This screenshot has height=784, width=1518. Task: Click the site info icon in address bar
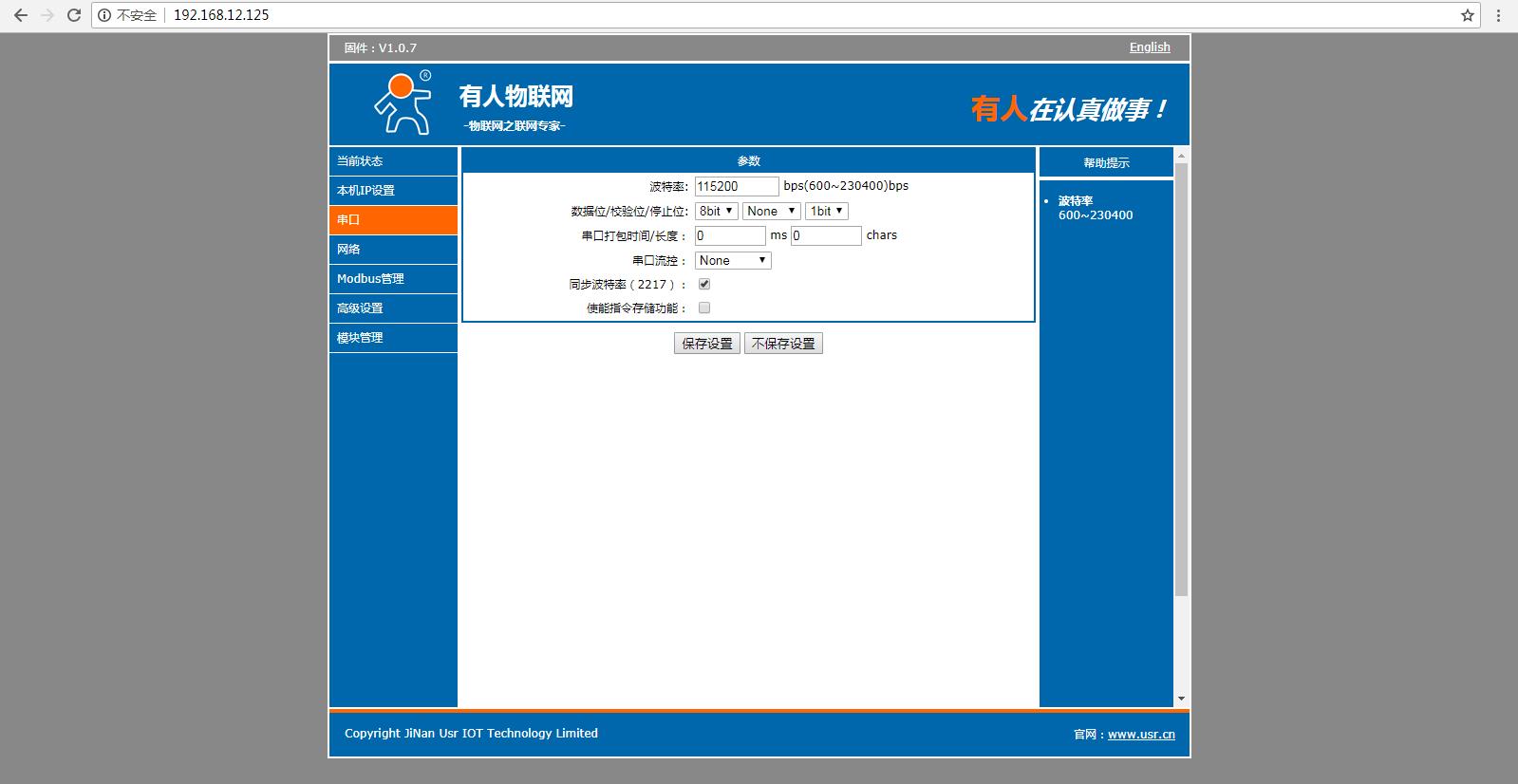[105, 15]
